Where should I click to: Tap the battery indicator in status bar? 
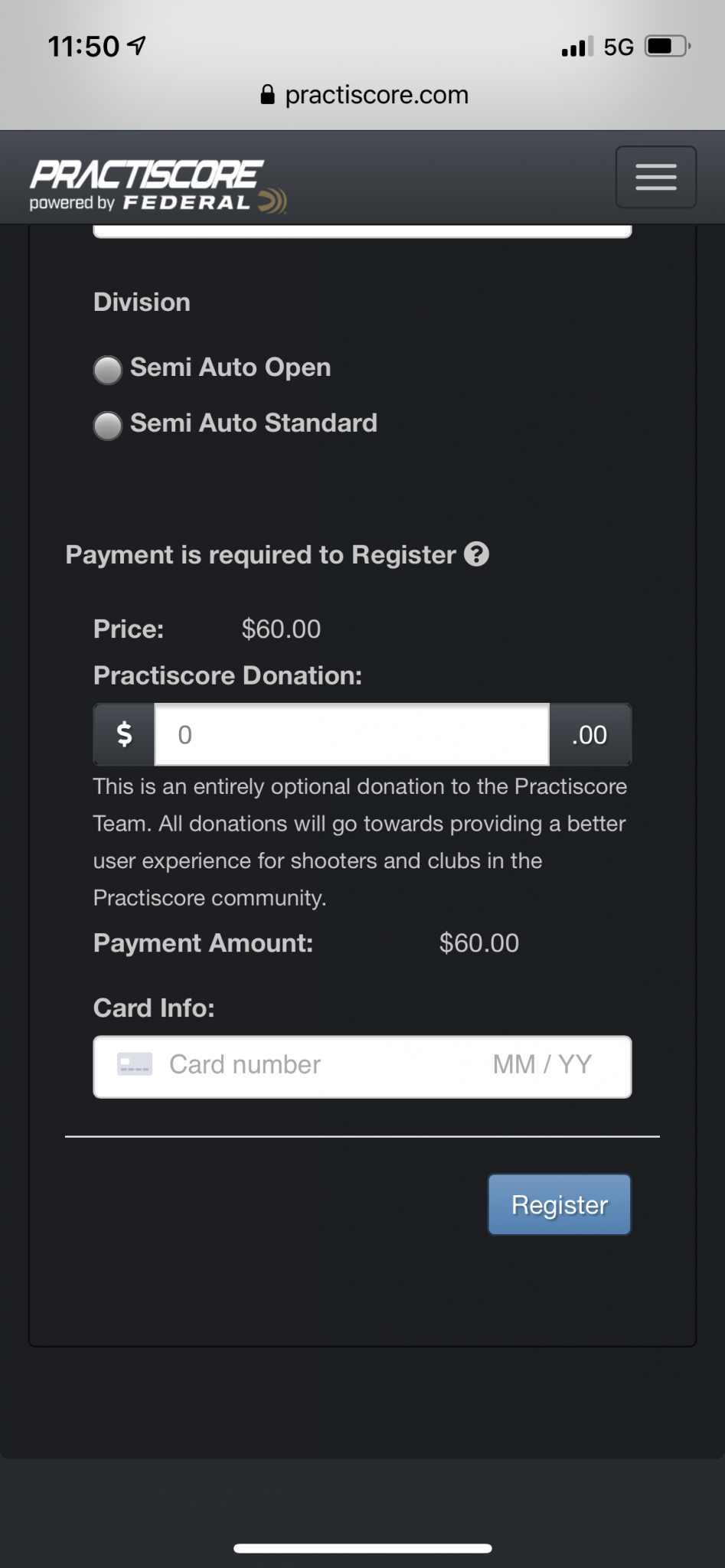[668, 46]
